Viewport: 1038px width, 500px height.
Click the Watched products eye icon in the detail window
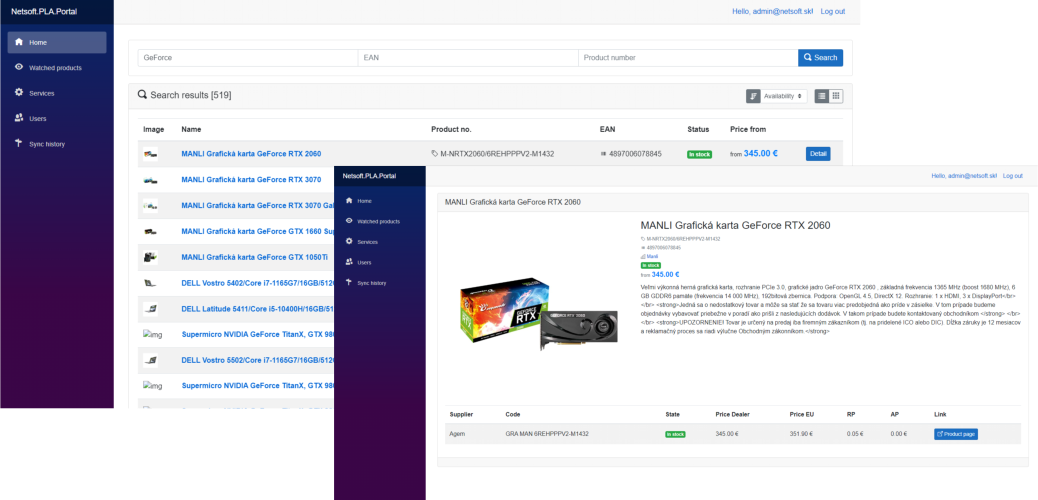coord(349,221)
